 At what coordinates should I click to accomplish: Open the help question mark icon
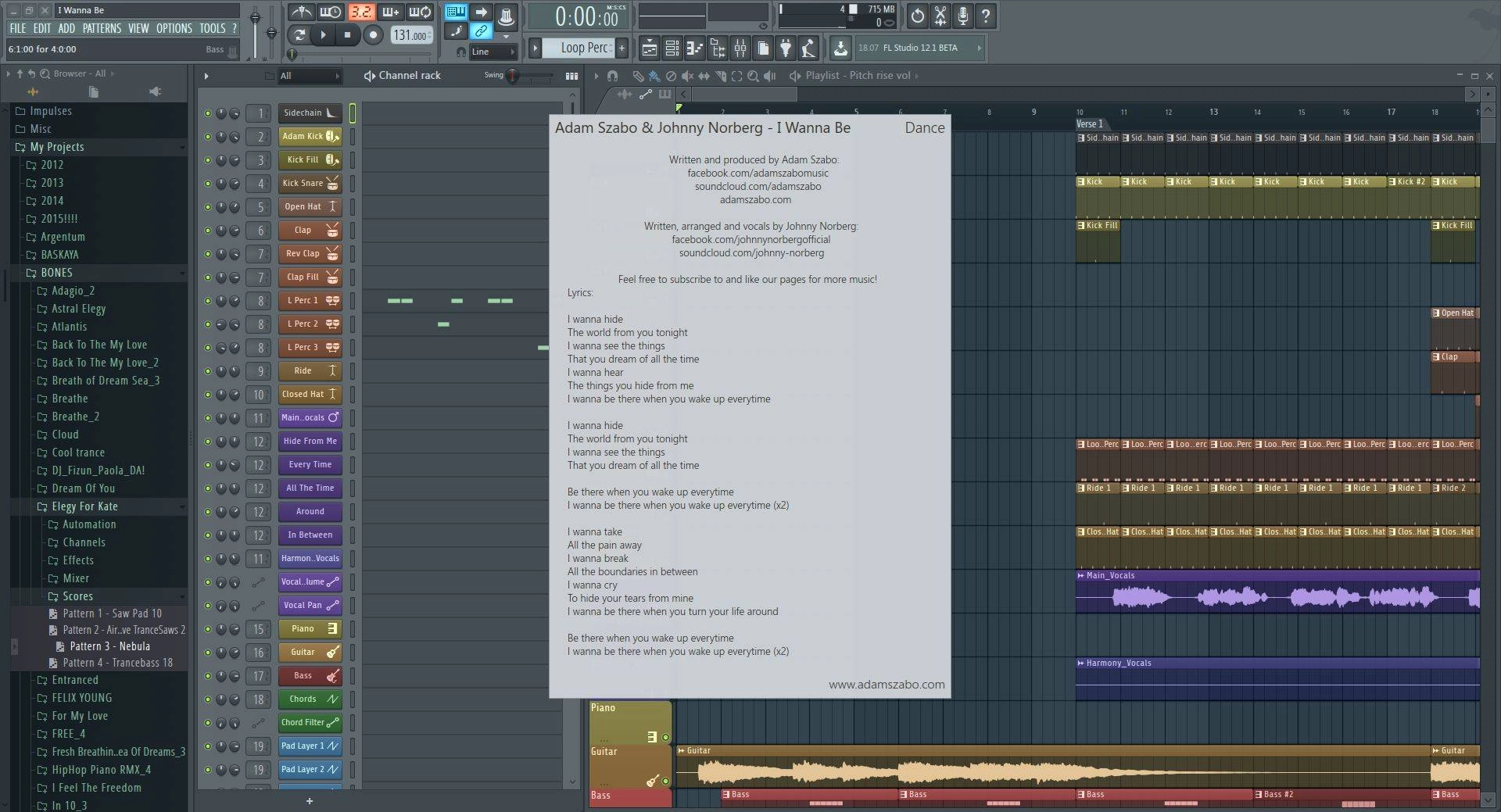(986, 15)
